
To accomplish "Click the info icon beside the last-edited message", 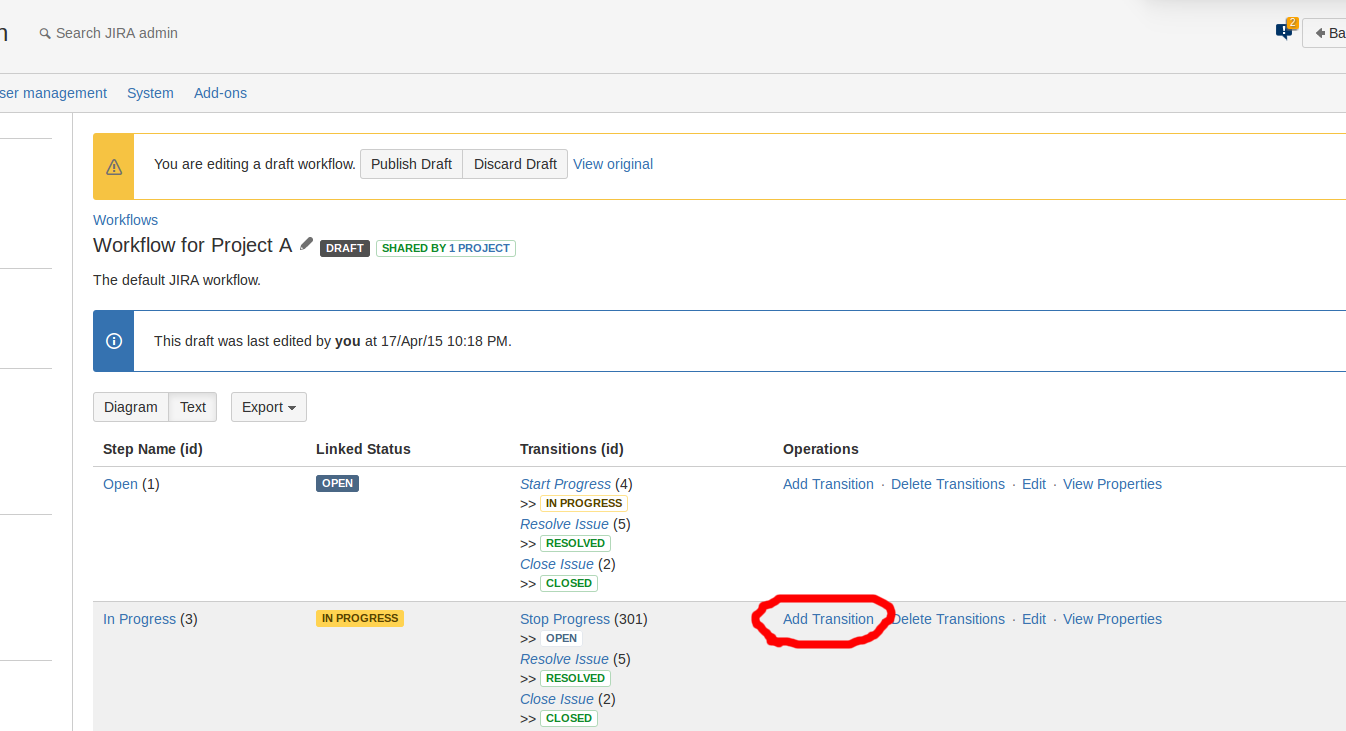I will click(x=113, y=340).
